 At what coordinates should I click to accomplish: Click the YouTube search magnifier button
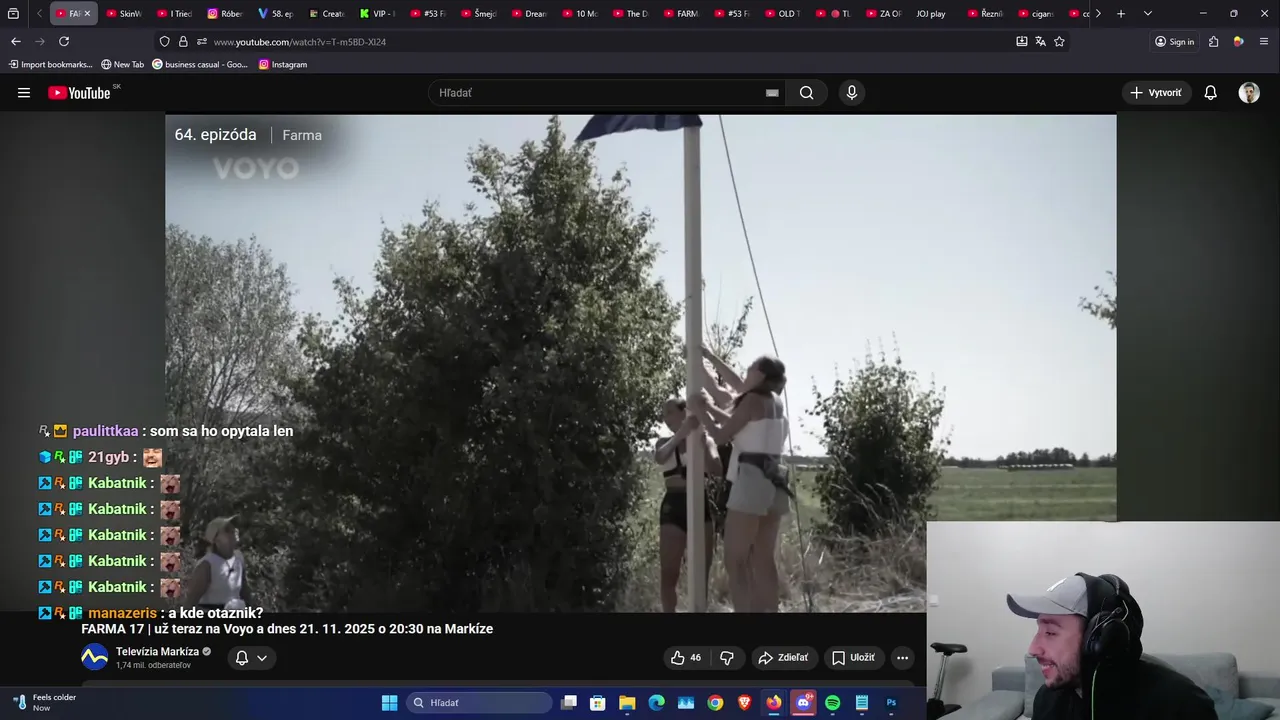806,93
